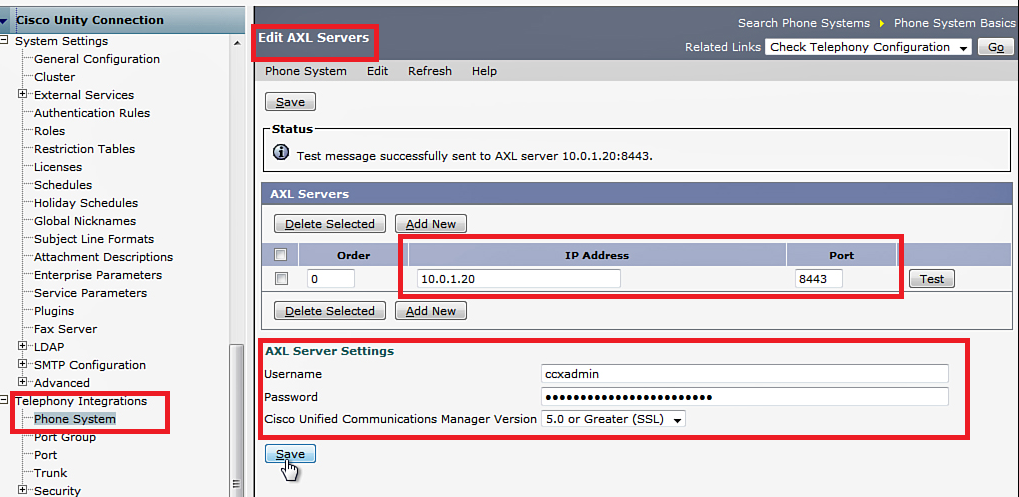Open Fax Server settings
Image resolution: width=1019 pixels, height=497 pixels.
65,329
